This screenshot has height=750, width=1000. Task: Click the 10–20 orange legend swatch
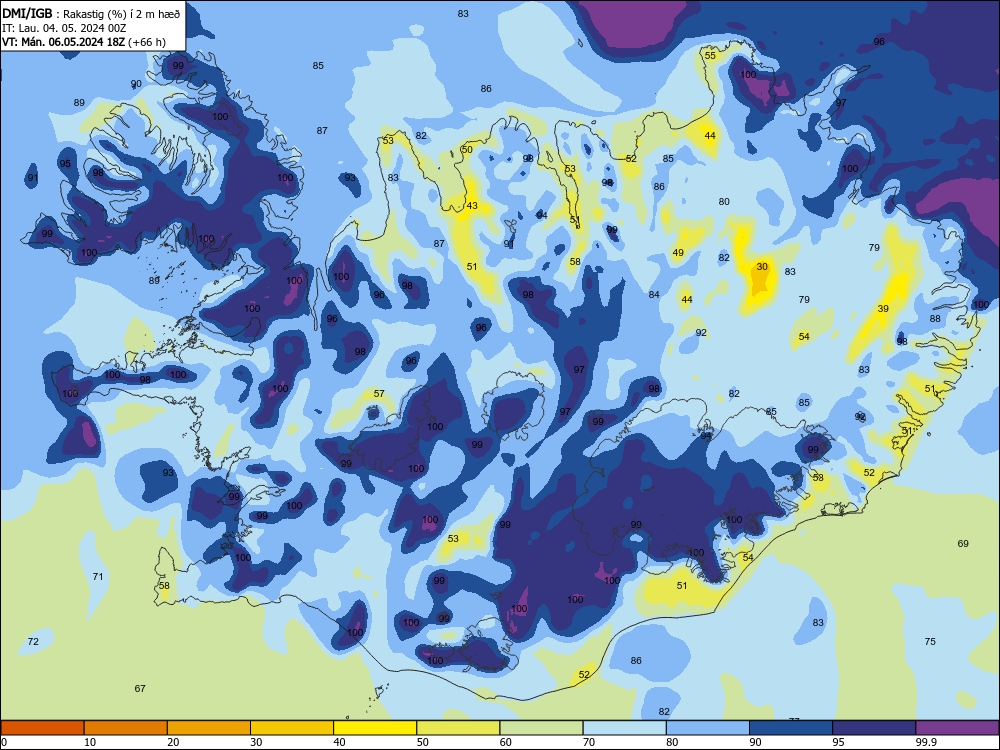tap(126, 728)
